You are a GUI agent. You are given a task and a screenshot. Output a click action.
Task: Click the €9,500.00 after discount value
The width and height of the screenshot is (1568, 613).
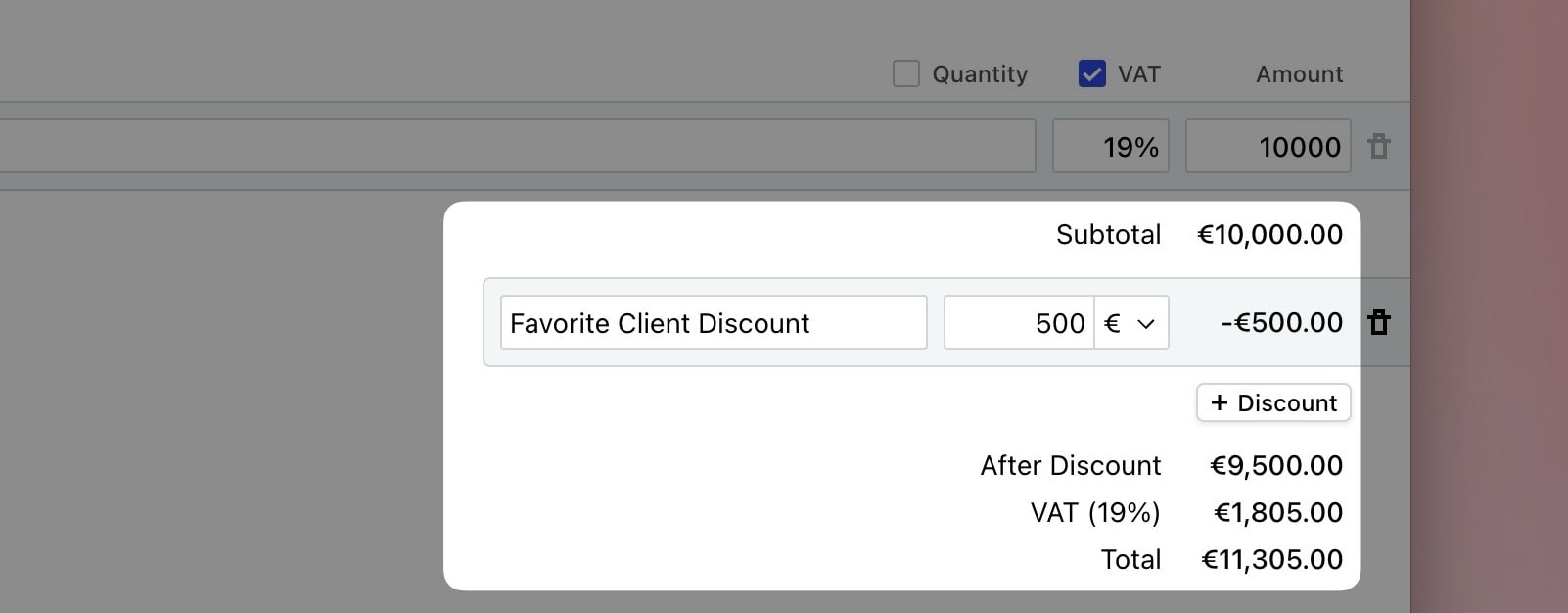click(1275, 466)
